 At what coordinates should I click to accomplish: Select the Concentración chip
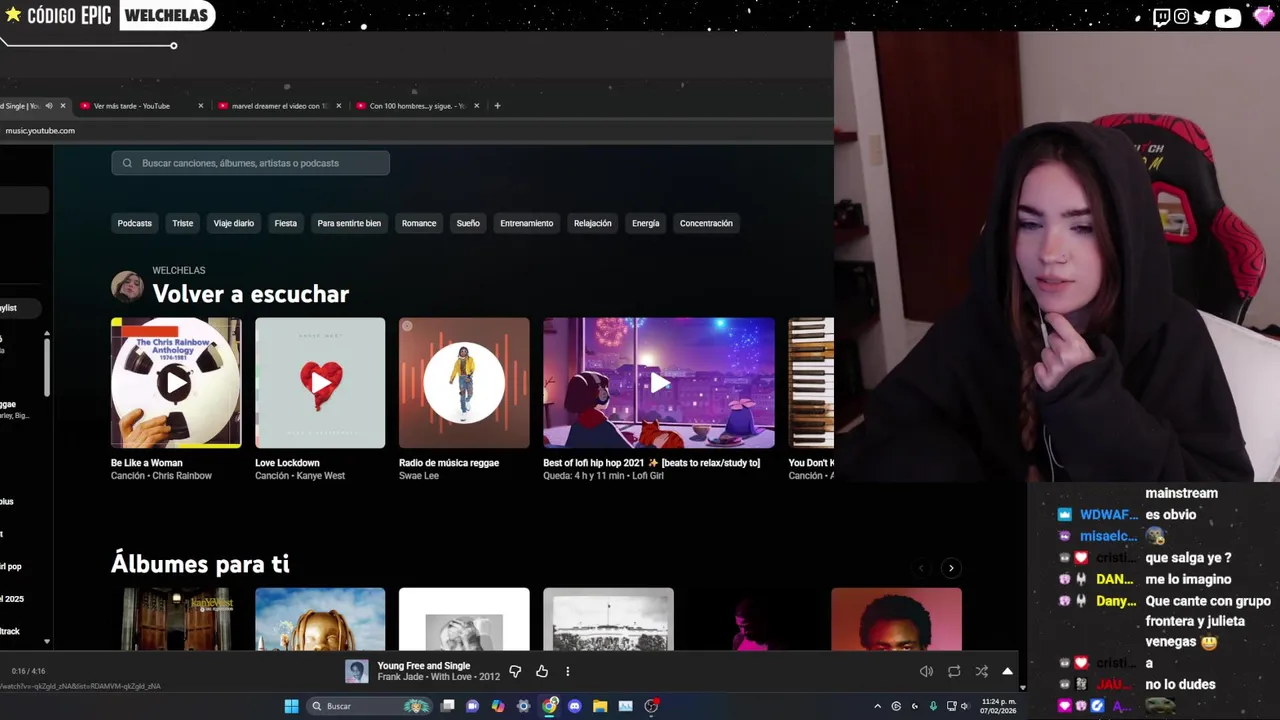pos(706,223)
